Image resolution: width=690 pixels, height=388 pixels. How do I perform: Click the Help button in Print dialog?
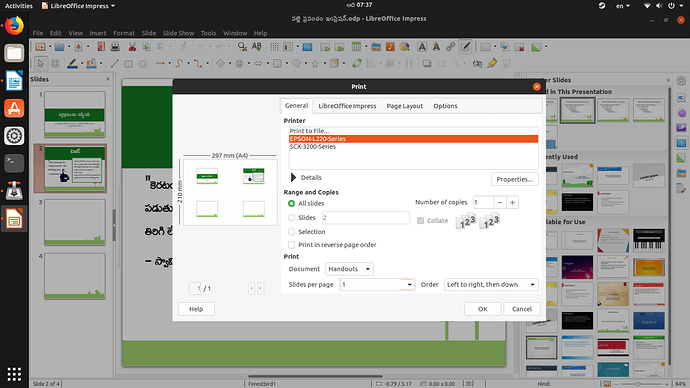pos(196,309)
